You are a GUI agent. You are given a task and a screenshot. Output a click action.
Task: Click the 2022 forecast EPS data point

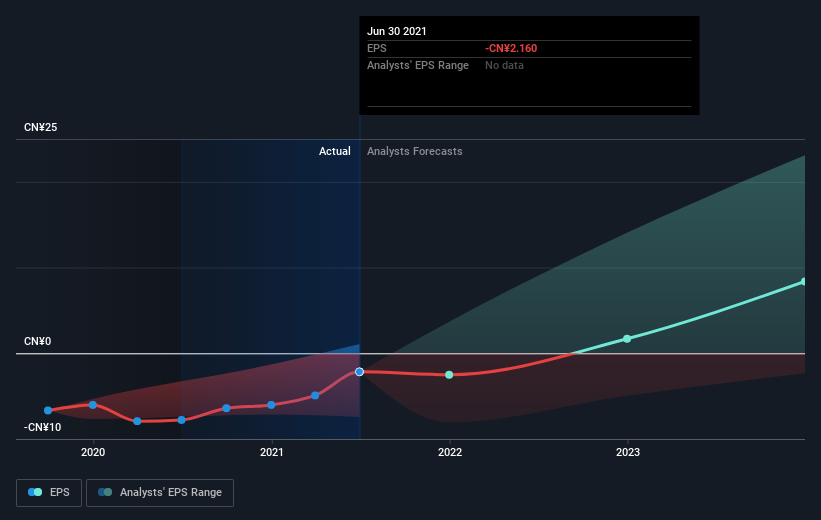pos(449,375)
